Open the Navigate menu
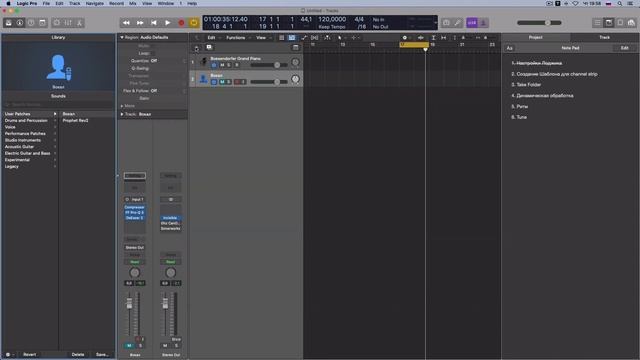The width and height of the screenshot is (640, 360). tap(95, 3)
